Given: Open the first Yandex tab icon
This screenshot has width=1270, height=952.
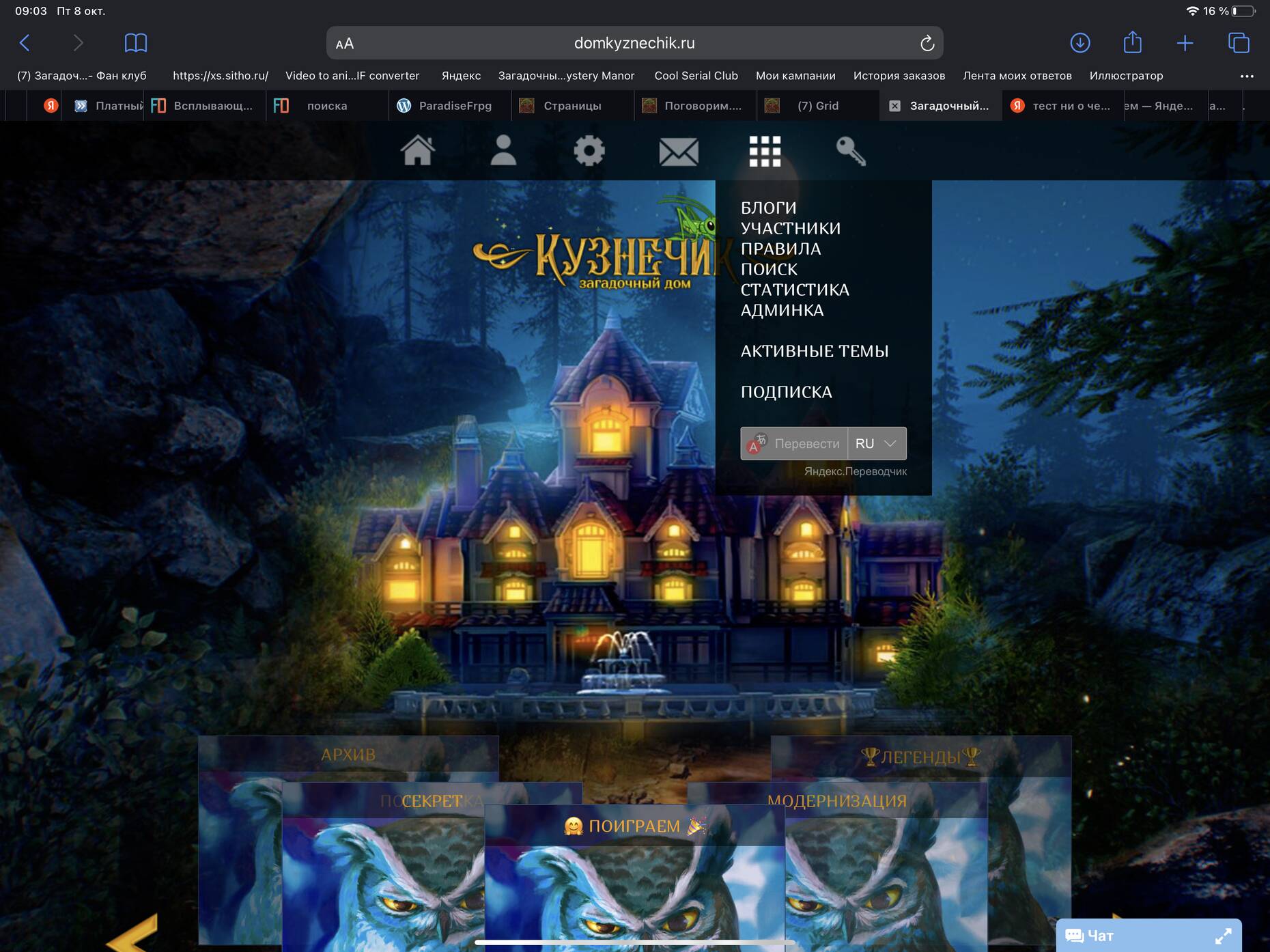Looking at the screenshot, I should click(51, 106).
